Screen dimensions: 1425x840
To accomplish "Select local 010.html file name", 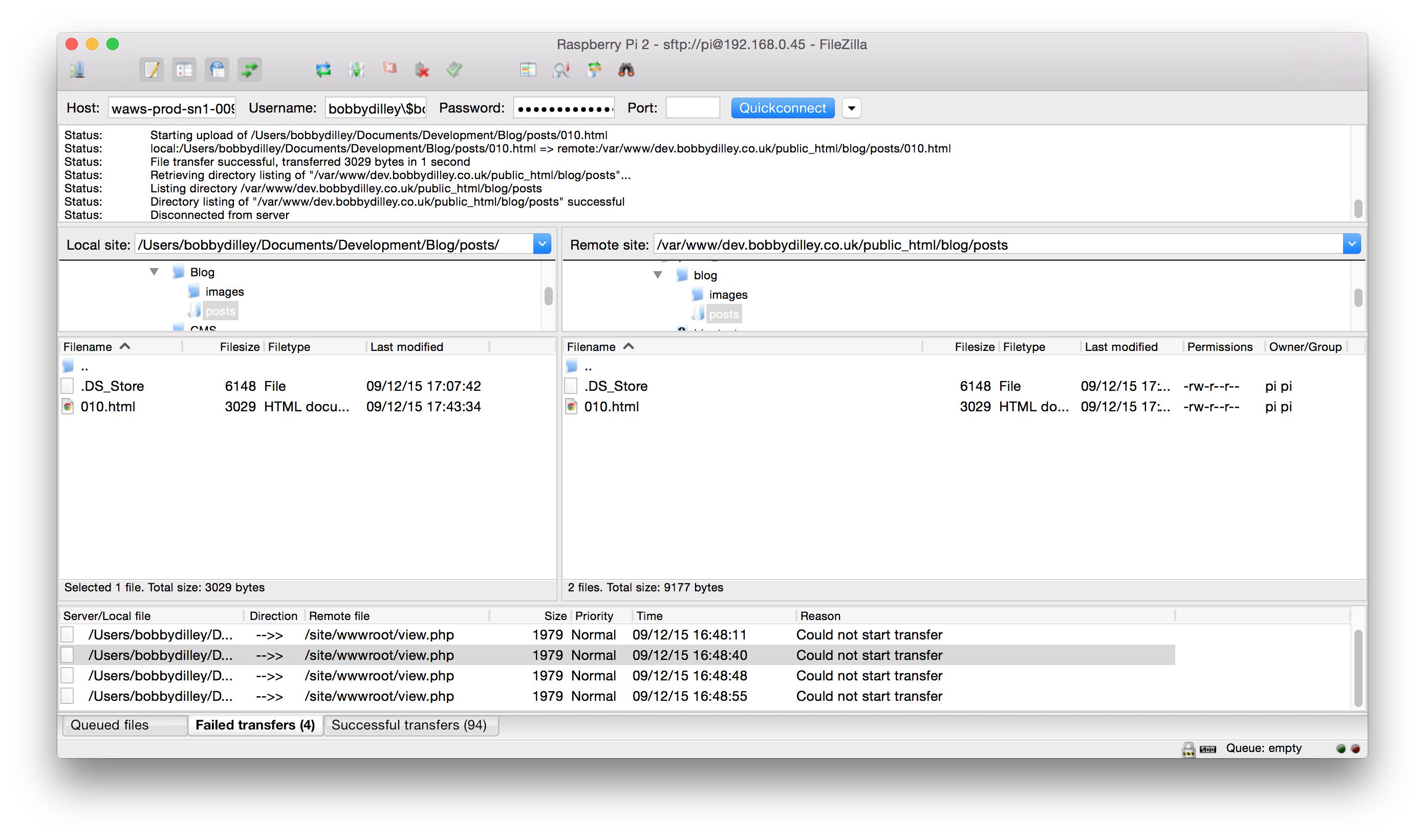I will 107,407.
